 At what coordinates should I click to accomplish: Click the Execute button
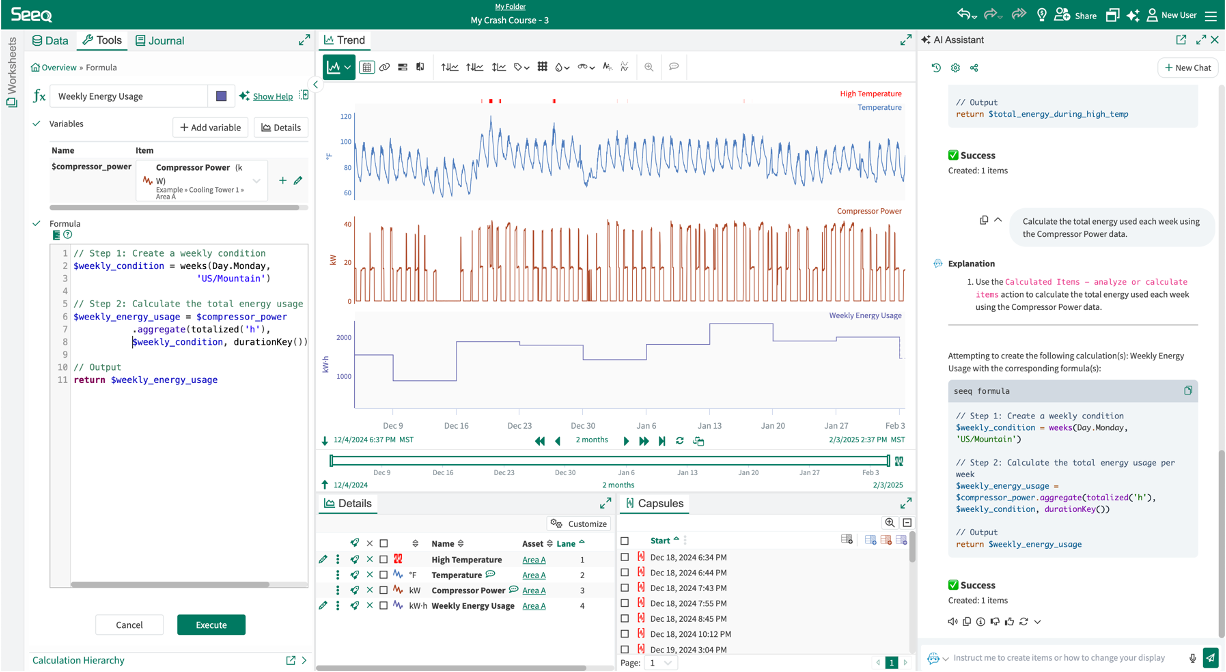(211, 625)
